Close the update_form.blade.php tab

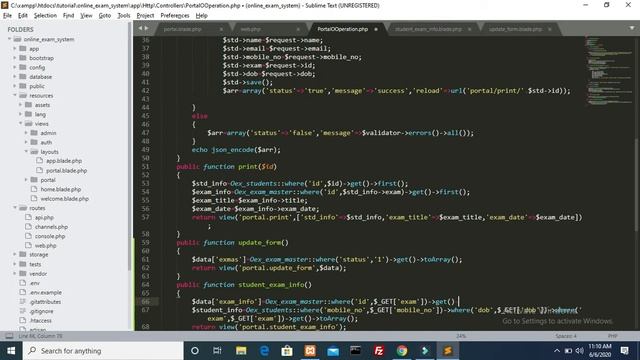[550, 29]
